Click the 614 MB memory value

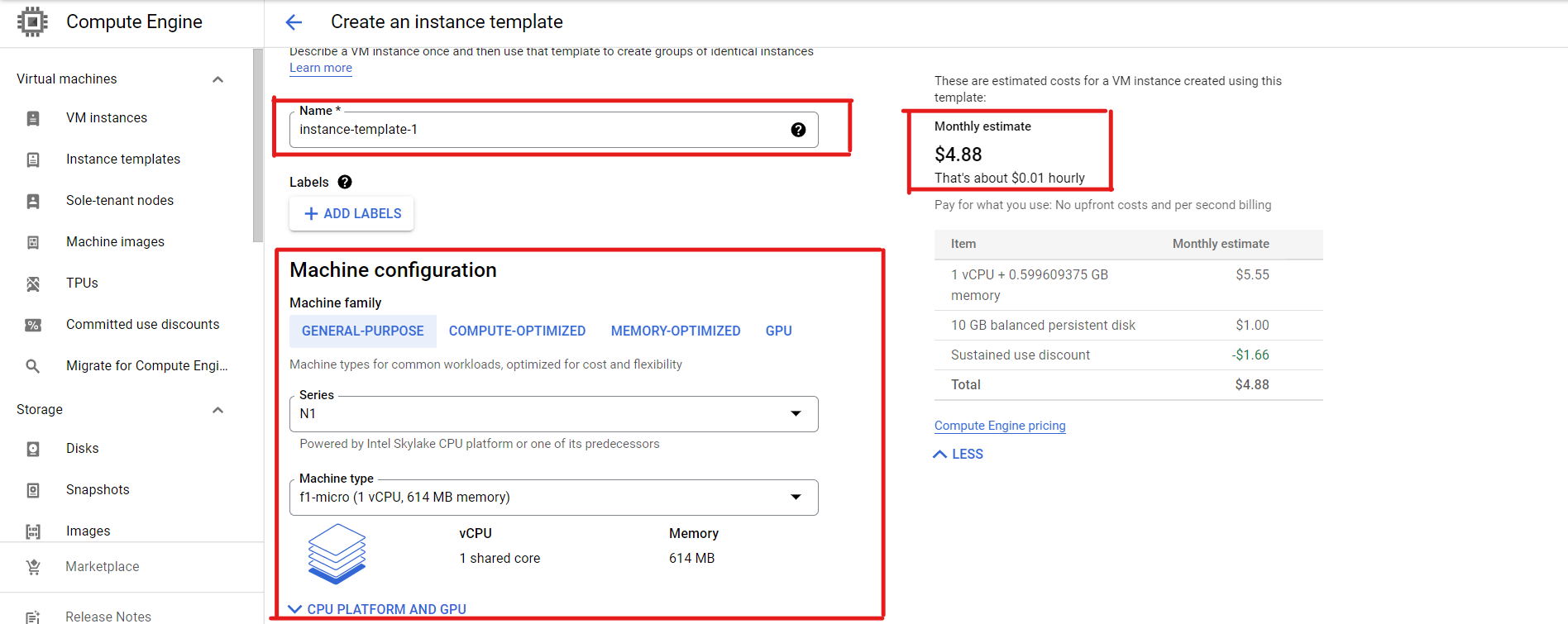(691, 559)
